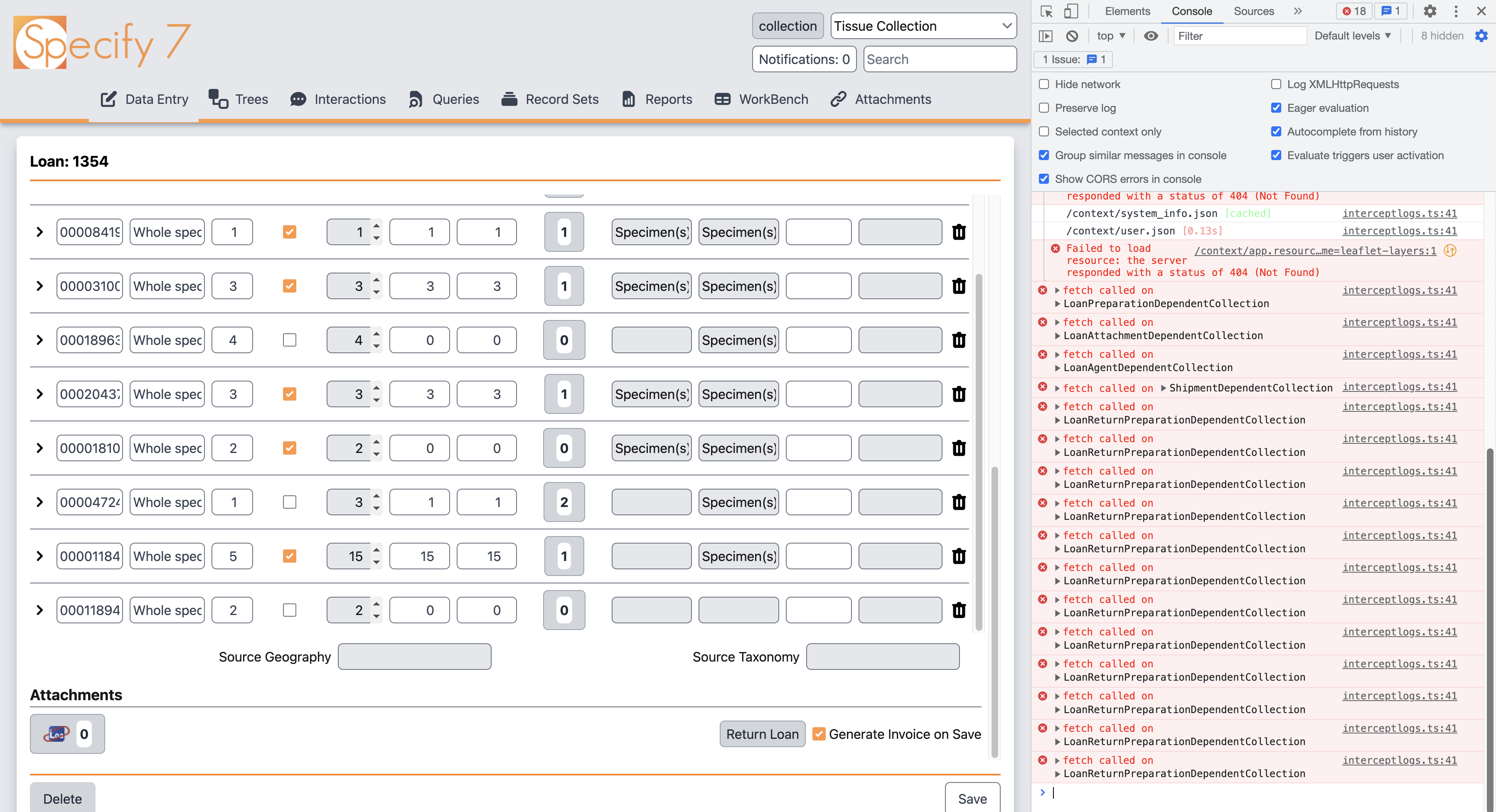Image resolution: width=1496 pixels, height=812 pixels.
Task: Delete the row for specimen 00008419
Action: pos(958,232)
